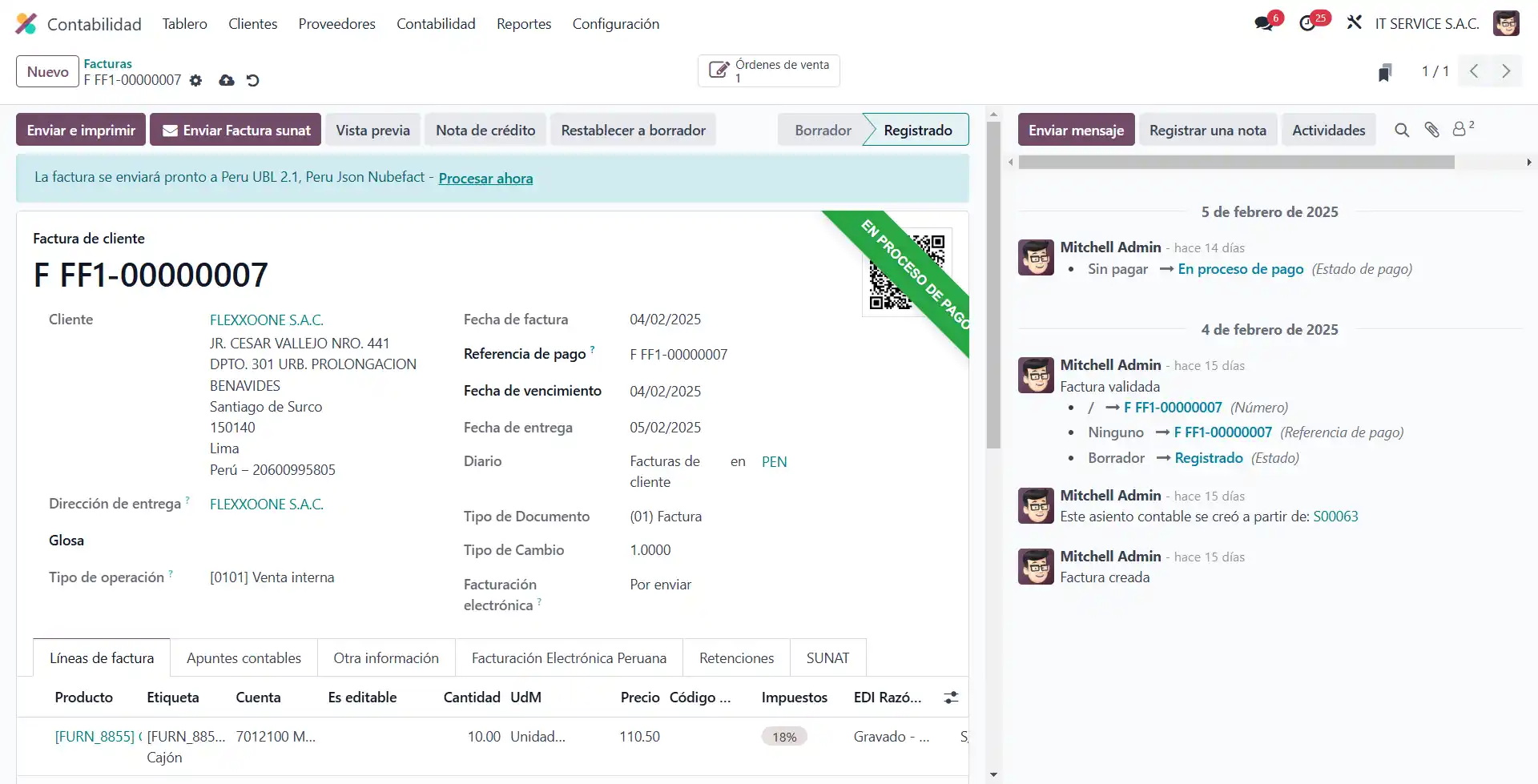Switch to the Apuntes contables tab
This screenshot has height=784, width=1538.
click(x=244, y=657)
